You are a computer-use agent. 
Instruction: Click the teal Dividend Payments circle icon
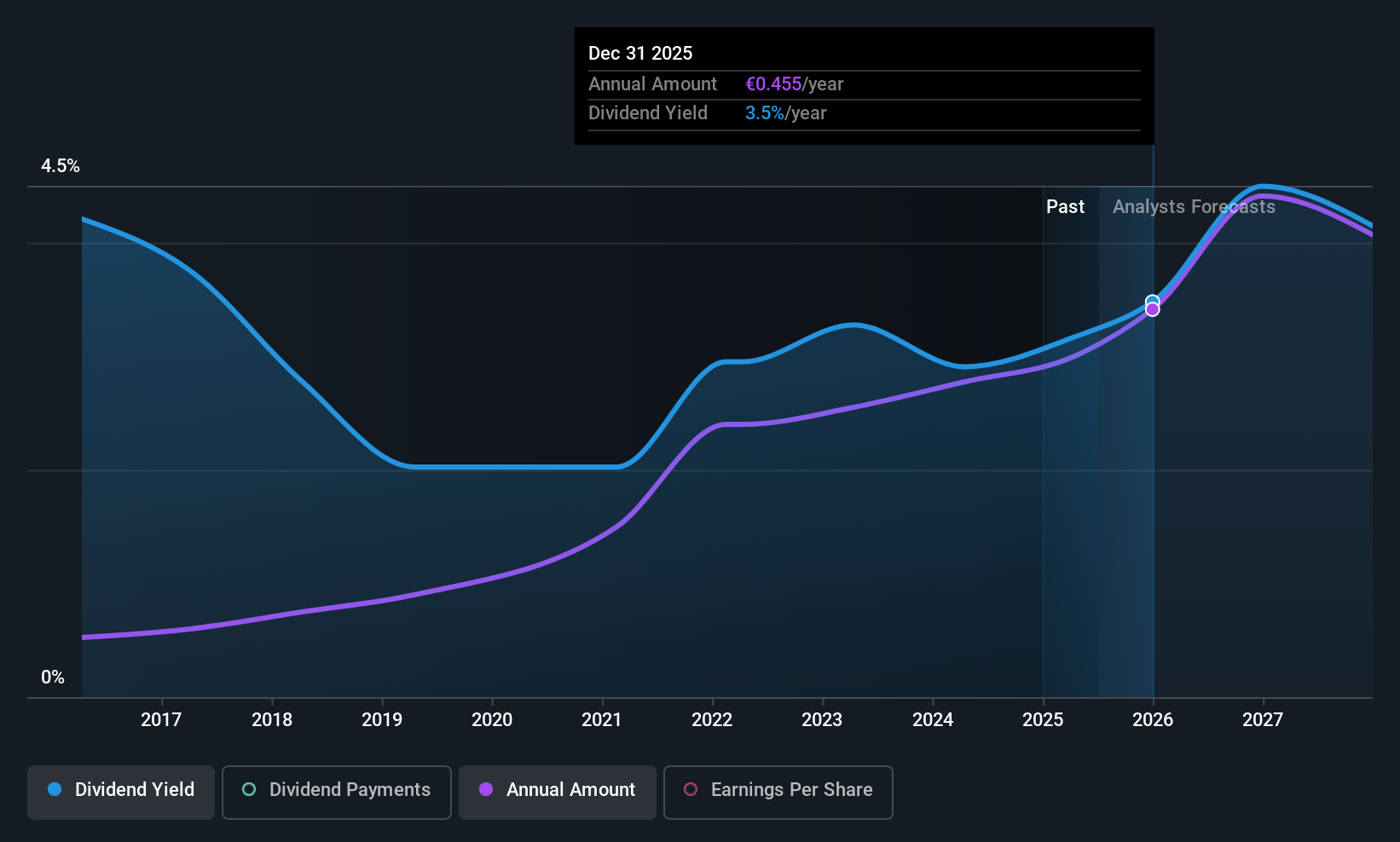pos(249,789)
